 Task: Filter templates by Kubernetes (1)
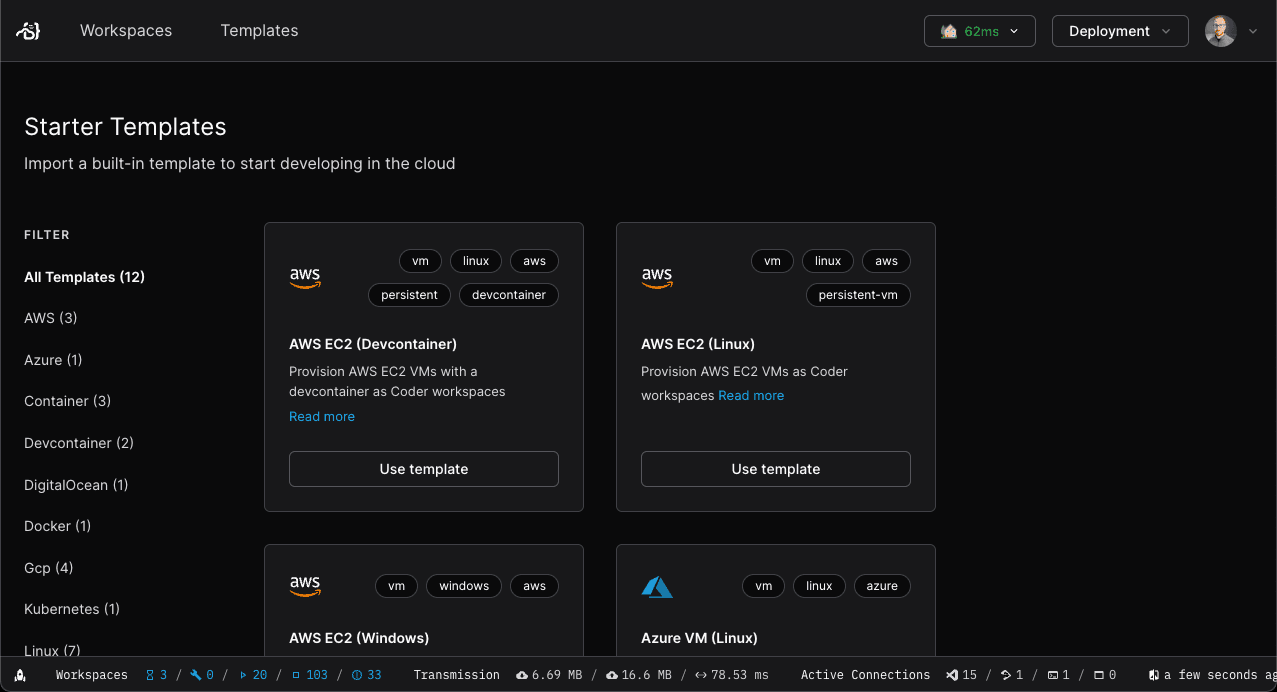tap(72, 609)
